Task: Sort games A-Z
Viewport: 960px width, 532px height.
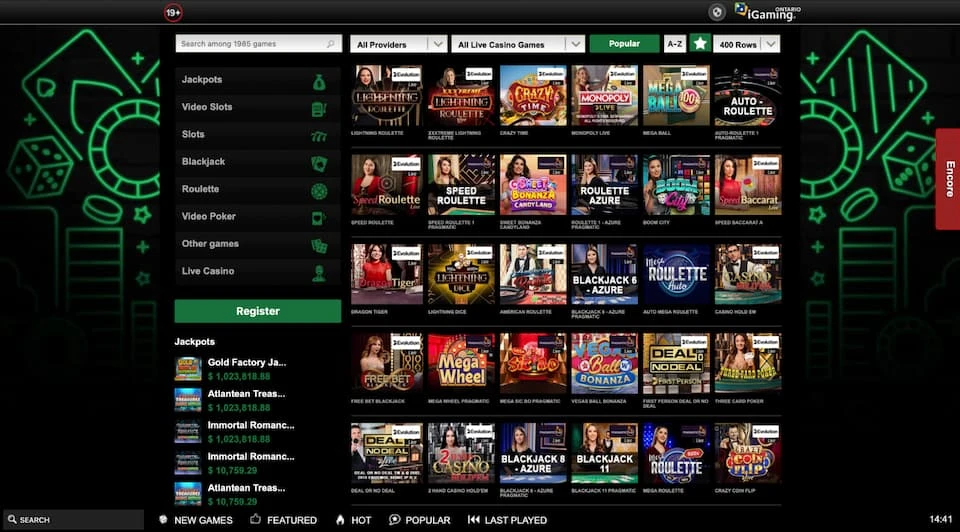Action: [675, 43]
